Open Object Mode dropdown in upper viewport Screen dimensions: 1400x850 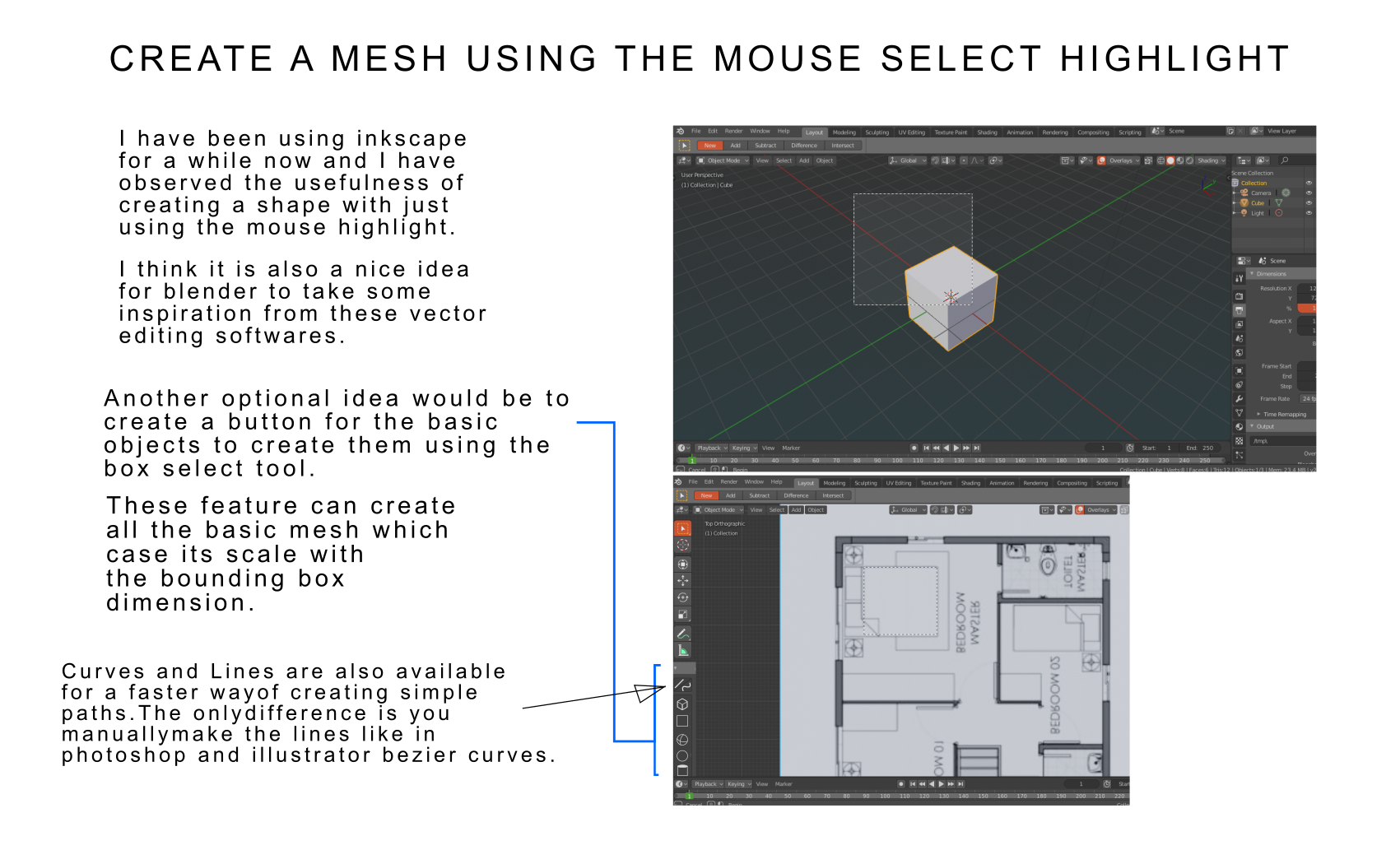coord(722,160)
